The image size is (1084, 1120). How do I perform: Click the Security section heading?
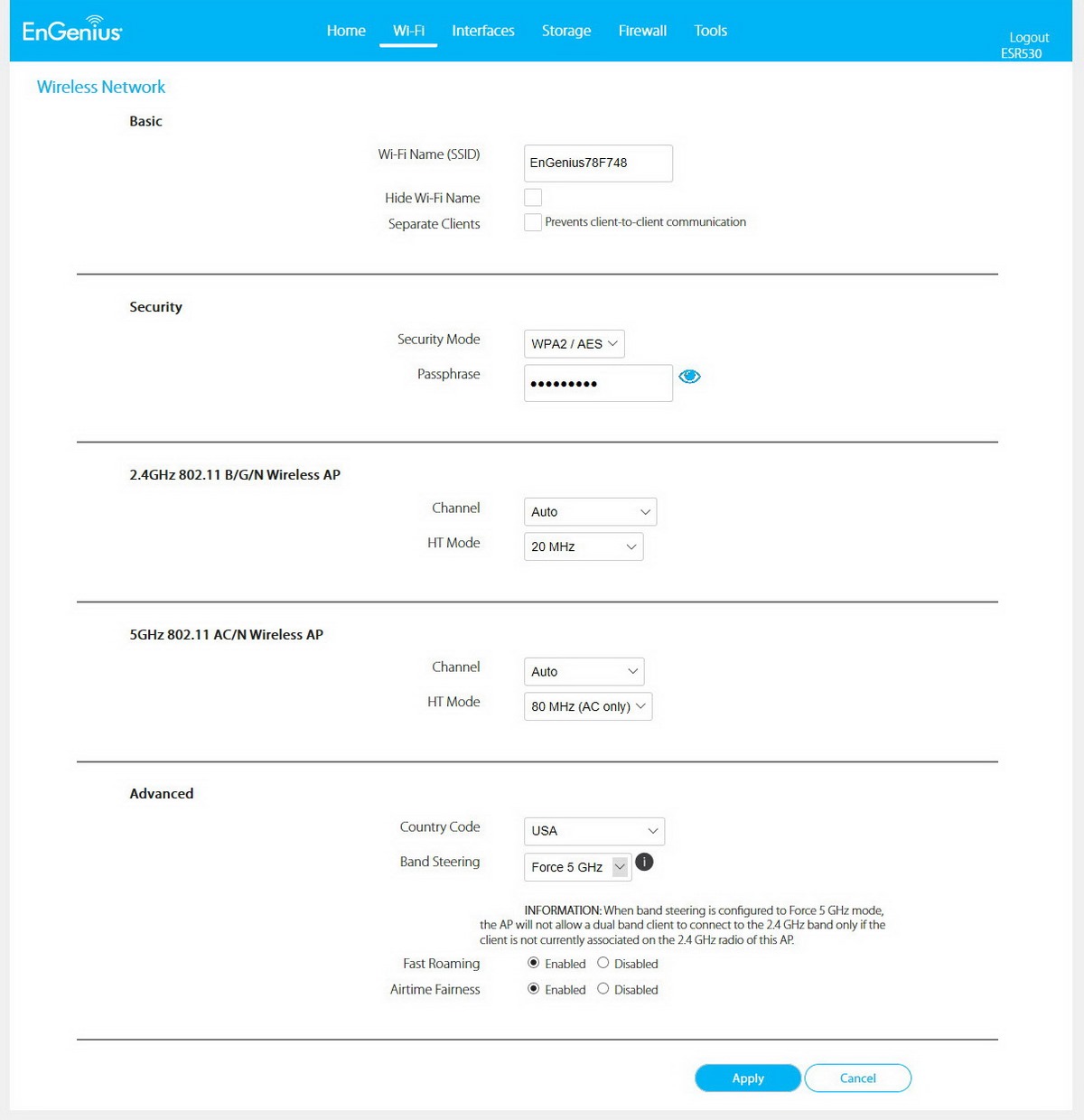click(155, 307)
